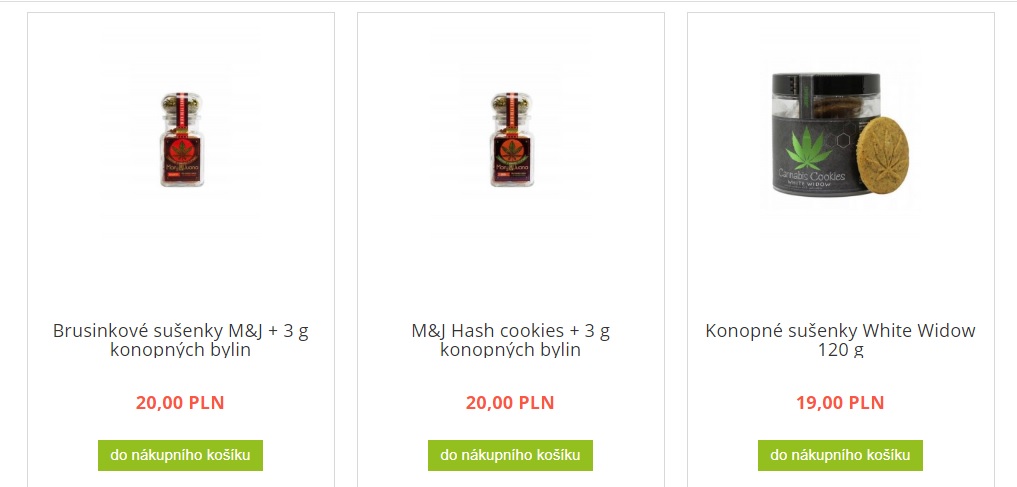Screen dimensions: 1017x487
Task: Add Brusinkové sušenky to cart with do nákupního košíku
Action: coord(180,455)
